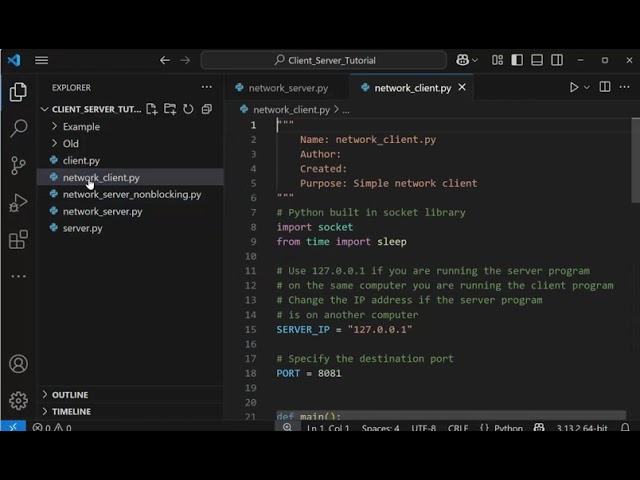Viewport: 640px width, 480px height.
Task: Open editor More Actions ellipsis
Action: (624, 87)
